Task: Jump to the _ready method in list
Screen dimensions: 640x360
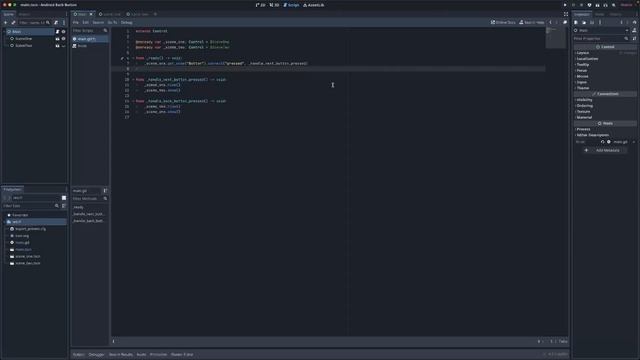Action: coord(78,207)
